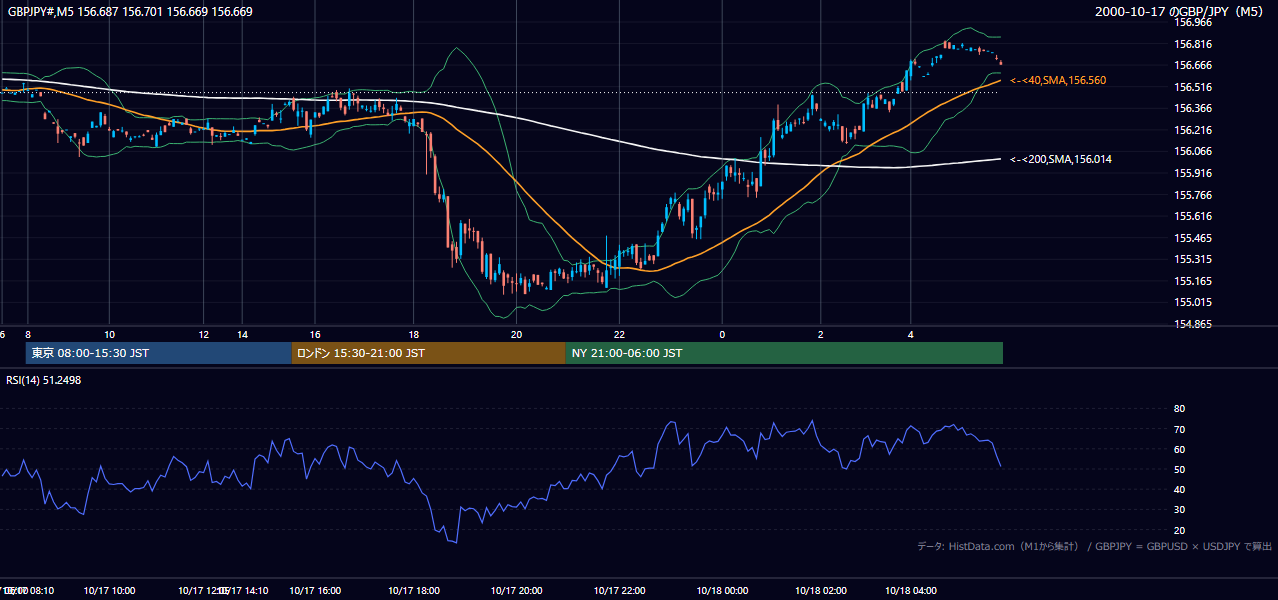Viewport: 1278px width, 600px height.
Task: Click hour label 0 under the price chart
Action: [722, 334]
